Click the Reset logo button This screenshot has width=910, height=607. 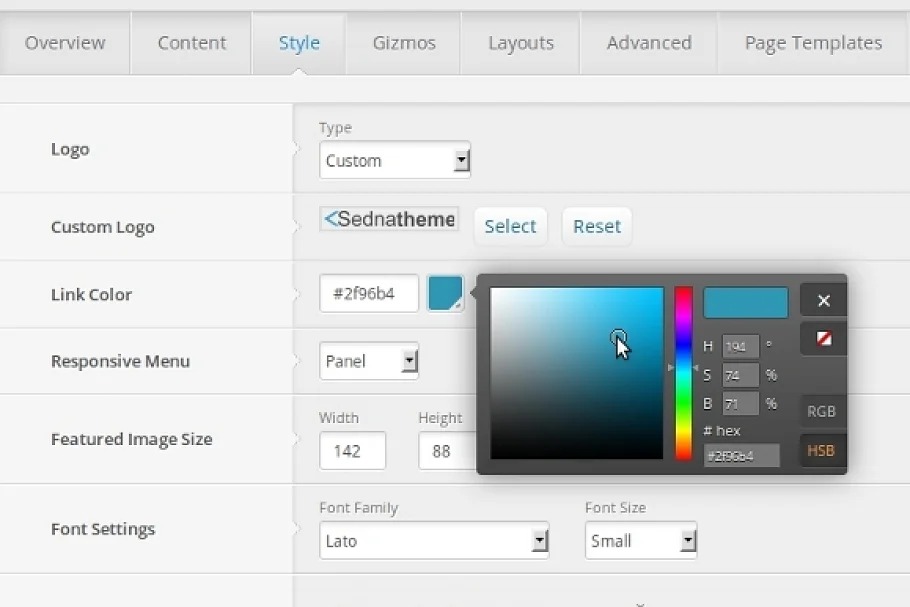click(x=596, y=226)
